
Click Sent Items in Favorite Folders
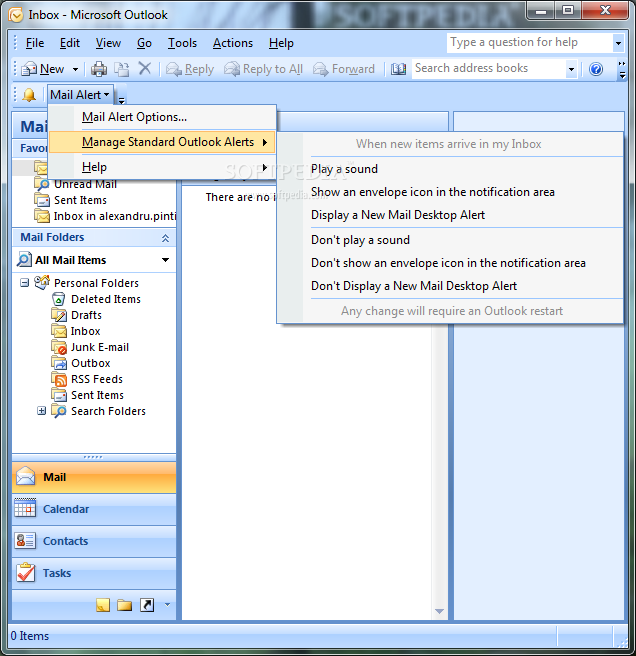80,200
